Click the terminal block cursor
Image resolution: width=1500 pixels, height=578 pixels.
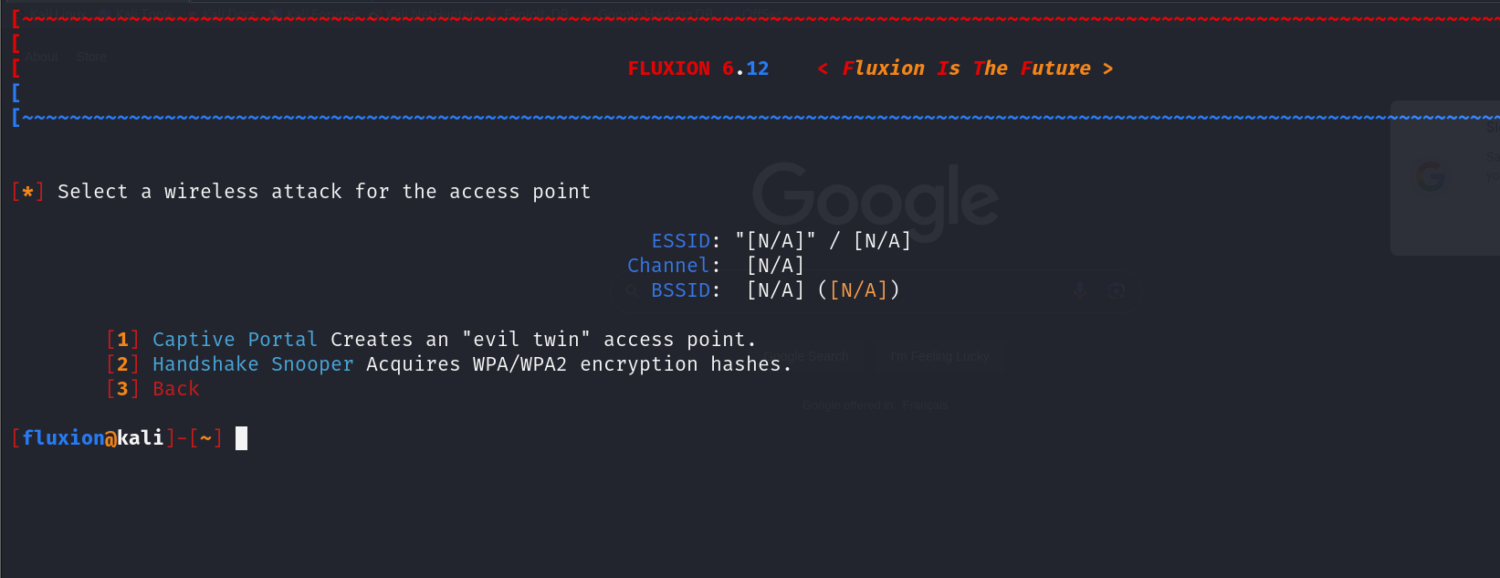click(241, 438)
